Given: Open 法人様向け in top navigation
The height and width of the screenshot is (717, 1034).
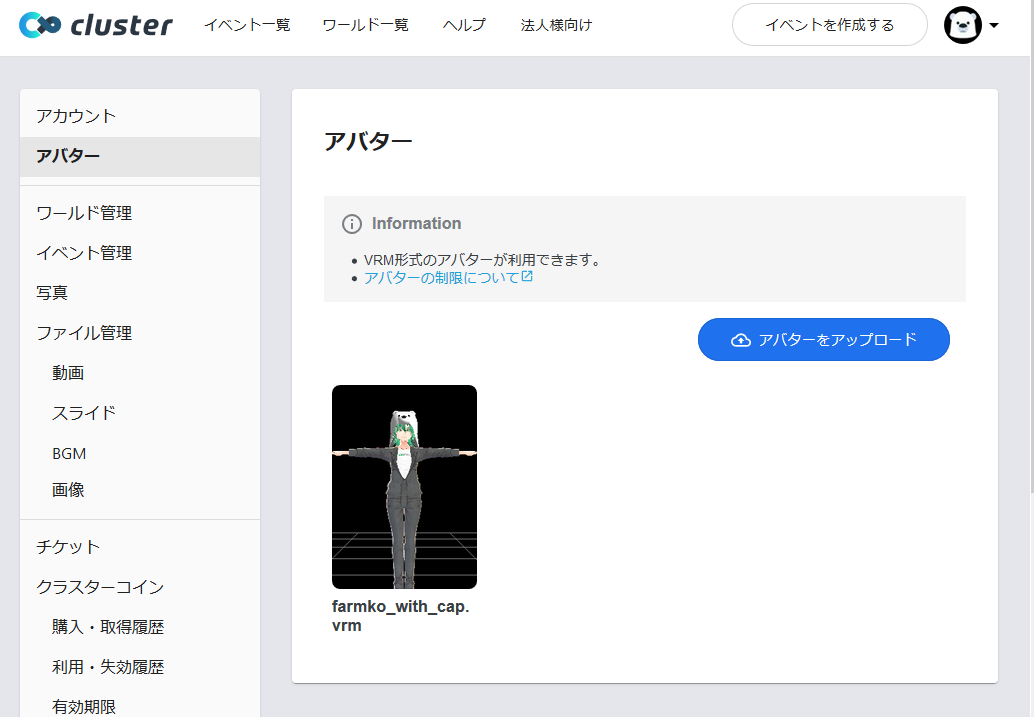Looking at the screenshot, I should (x=556, y=25).
